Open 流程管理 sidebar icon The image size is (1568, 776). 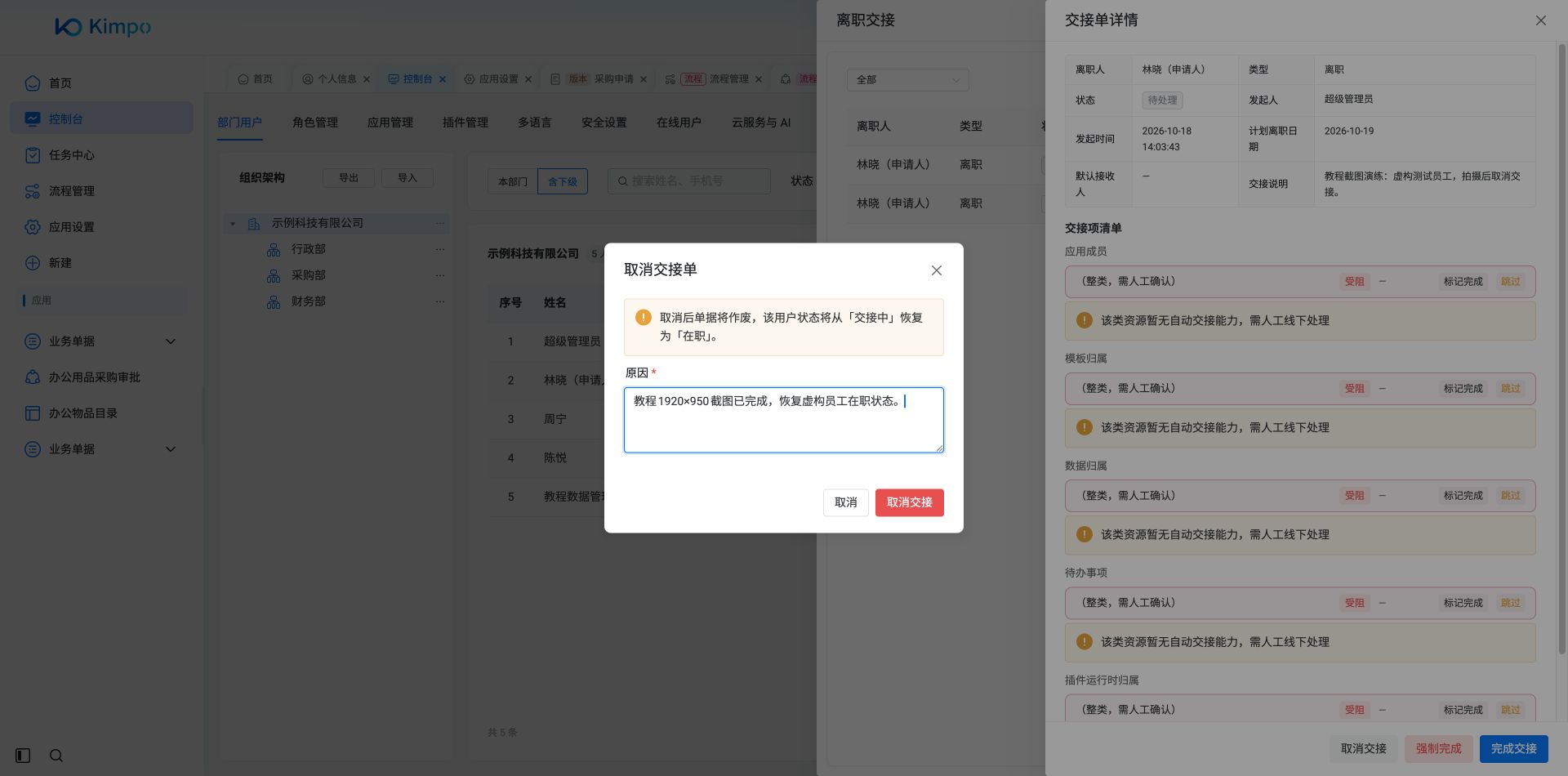(x=33, y=190)
